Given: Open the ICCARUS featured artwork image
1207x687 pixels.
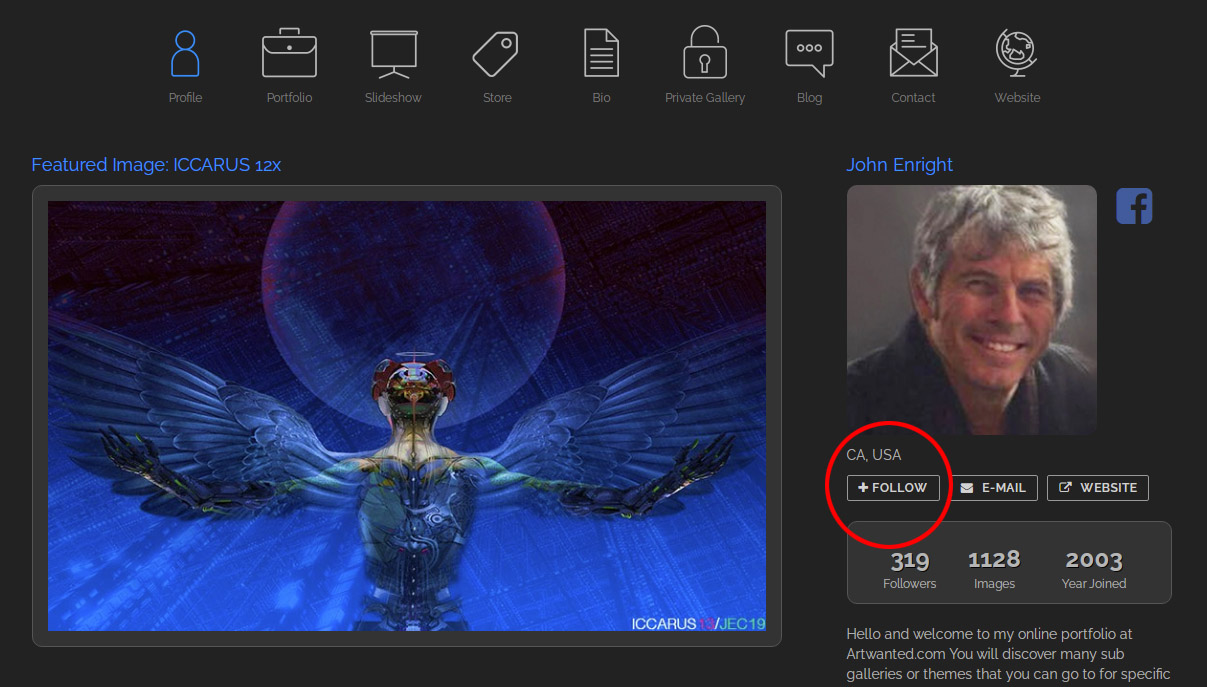Looking at the screenshot, I should click(x=406, y=416).
